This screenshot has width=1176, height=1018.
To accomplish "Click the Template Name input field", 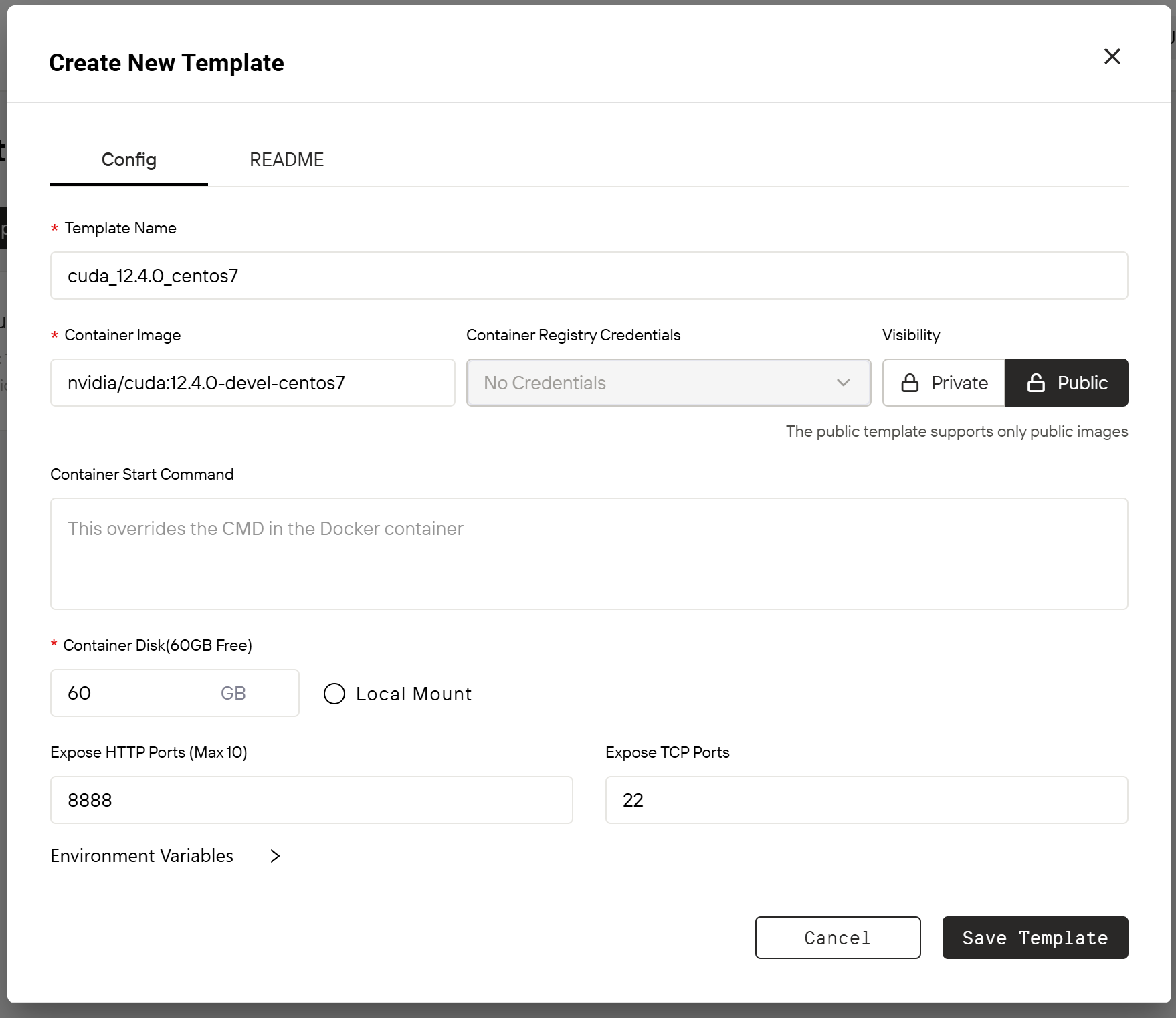I will (589, 276).
